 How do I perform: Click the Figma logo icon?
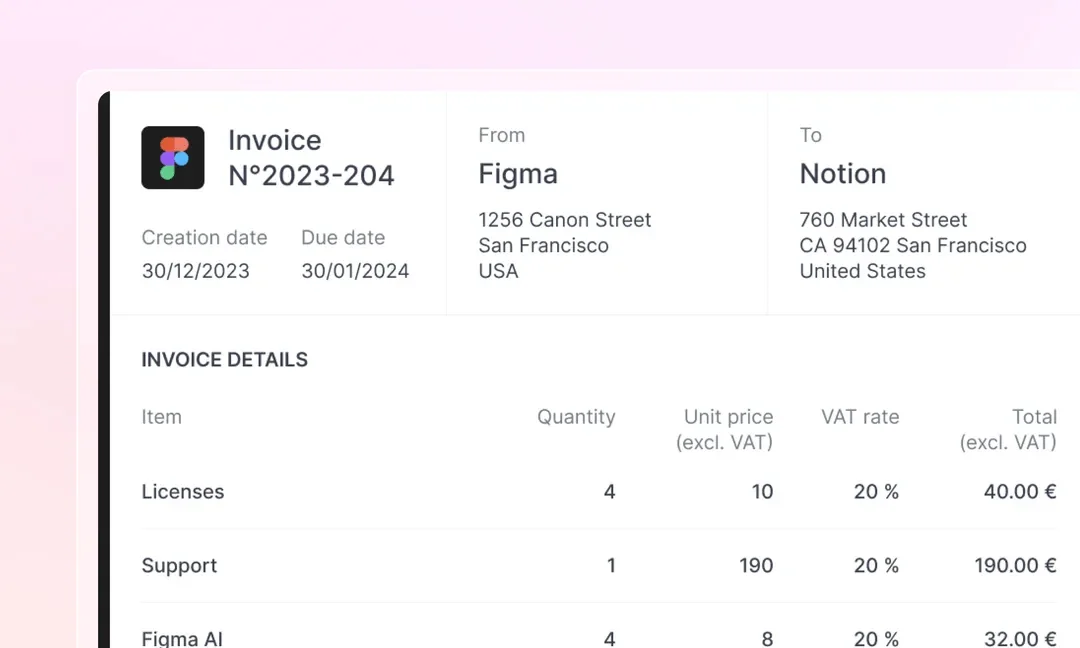(x=173, y=158)
